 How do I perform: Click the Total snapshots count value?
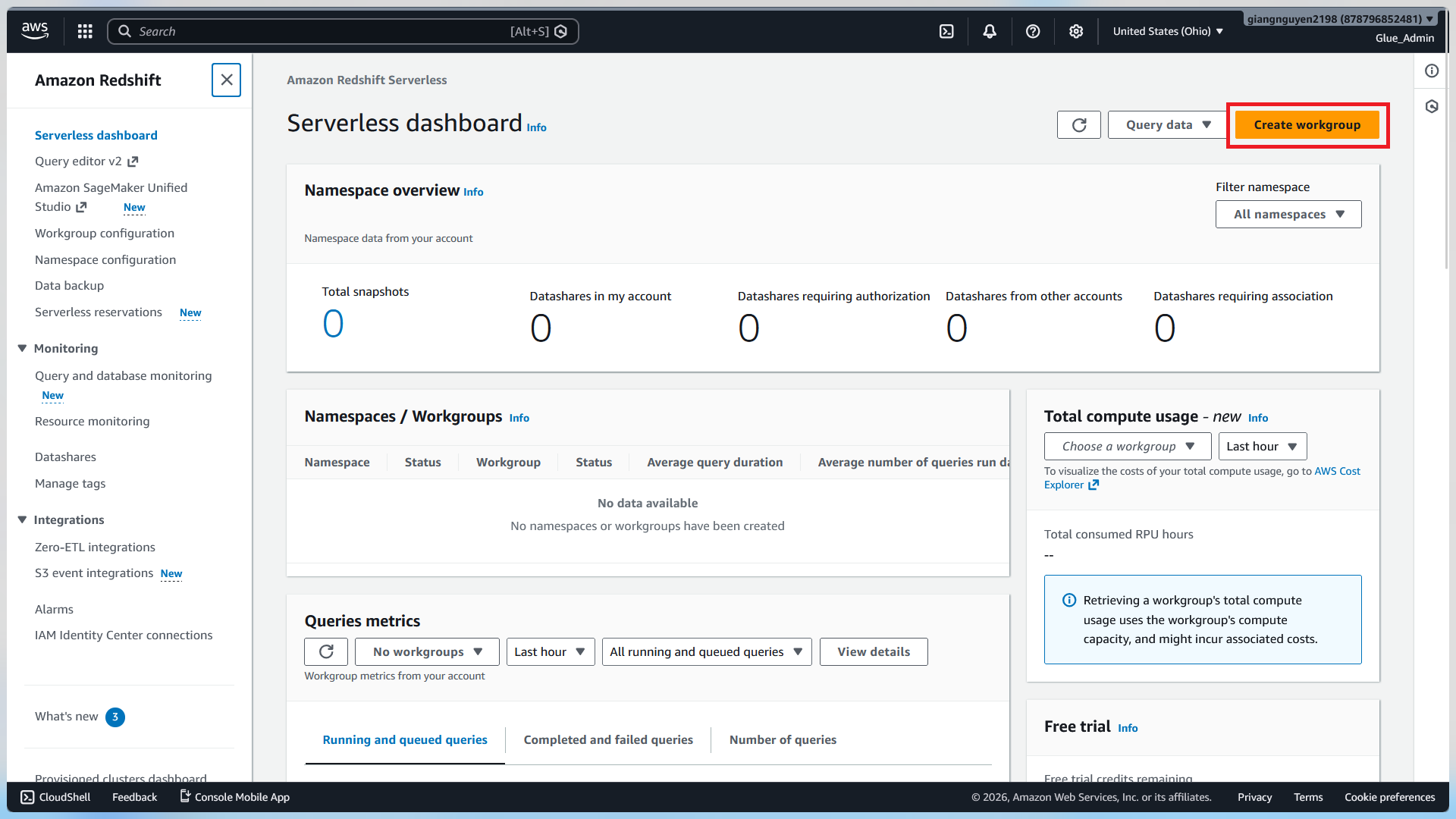click(333, 324)
